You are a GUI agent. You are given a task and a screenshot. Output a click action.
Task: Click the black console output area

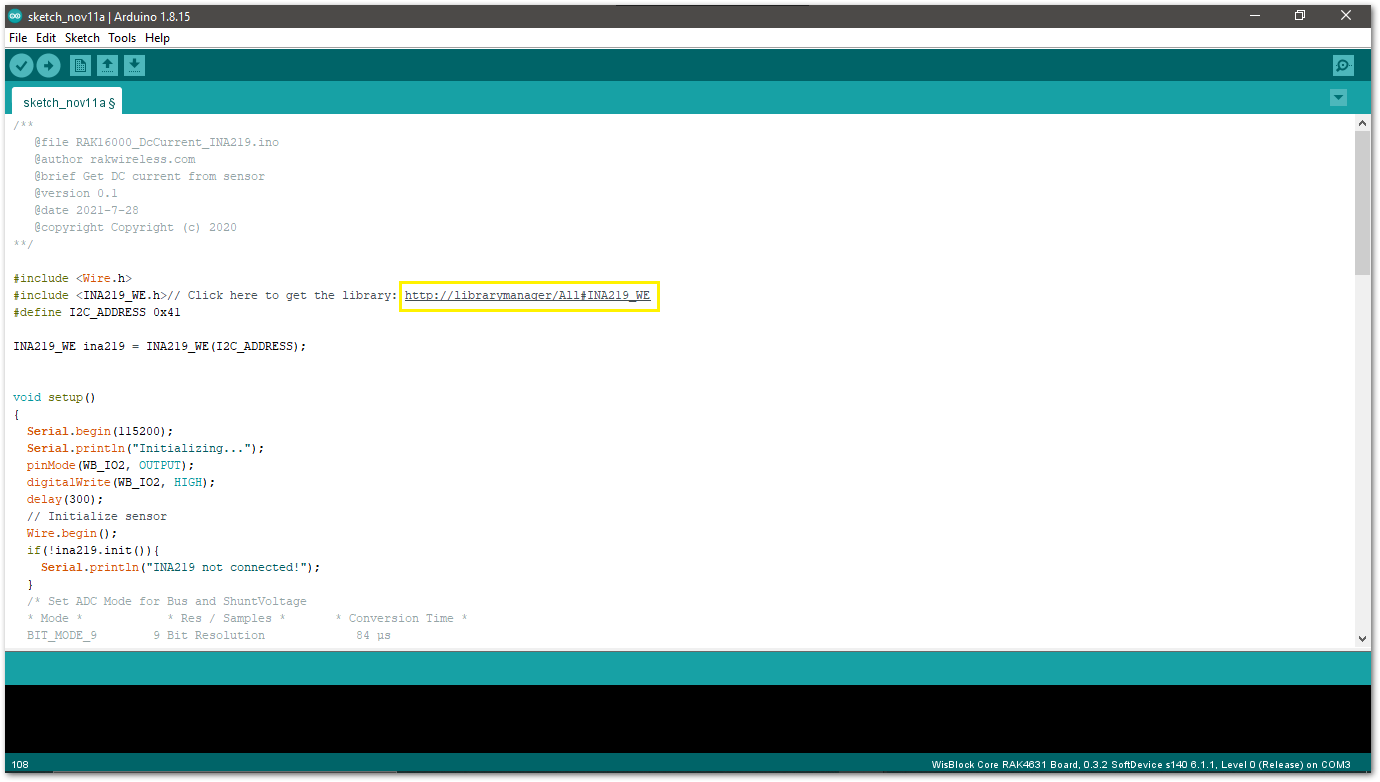pos(687,718)
